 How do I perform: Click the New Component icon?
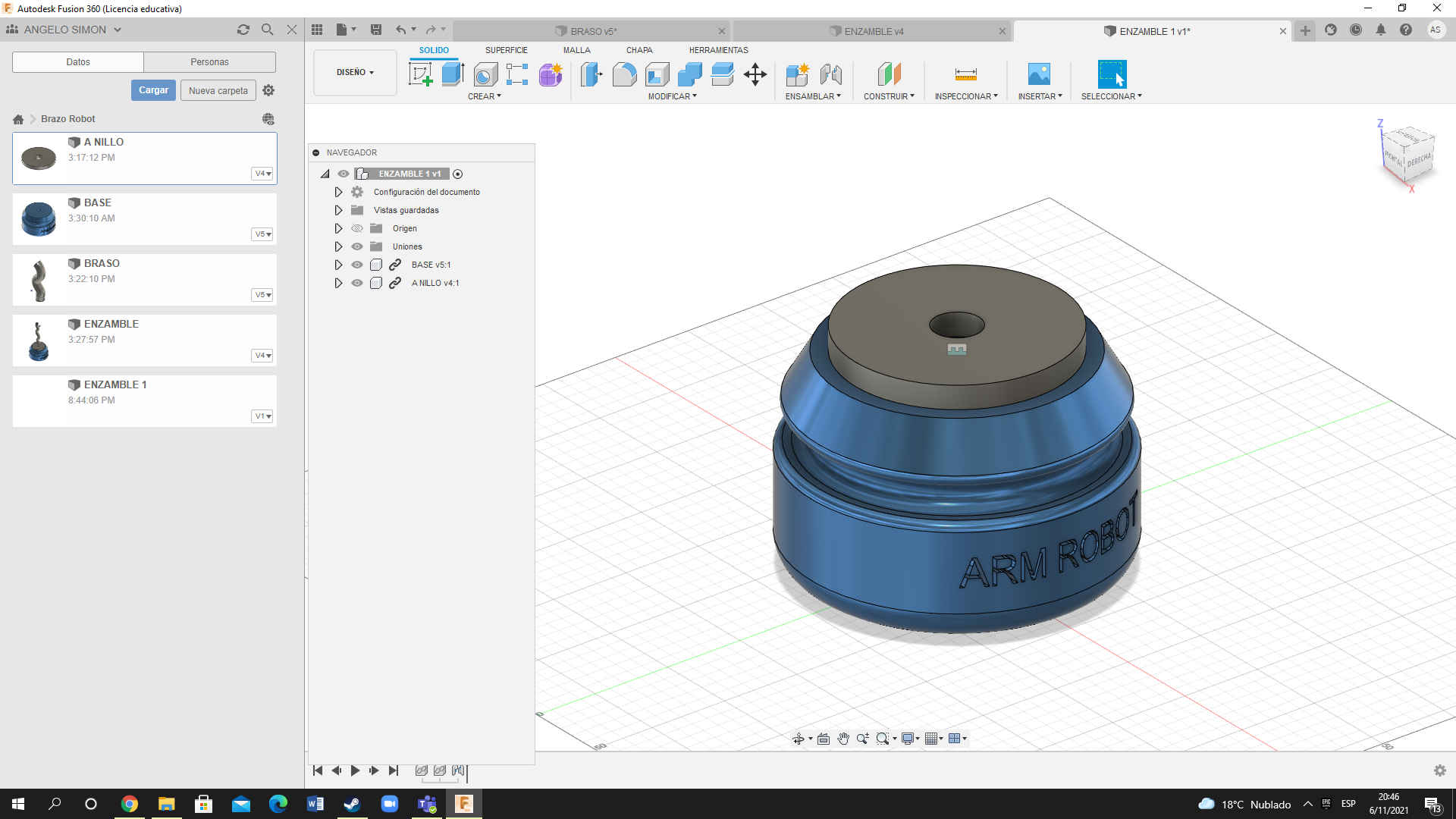(797, 74)
